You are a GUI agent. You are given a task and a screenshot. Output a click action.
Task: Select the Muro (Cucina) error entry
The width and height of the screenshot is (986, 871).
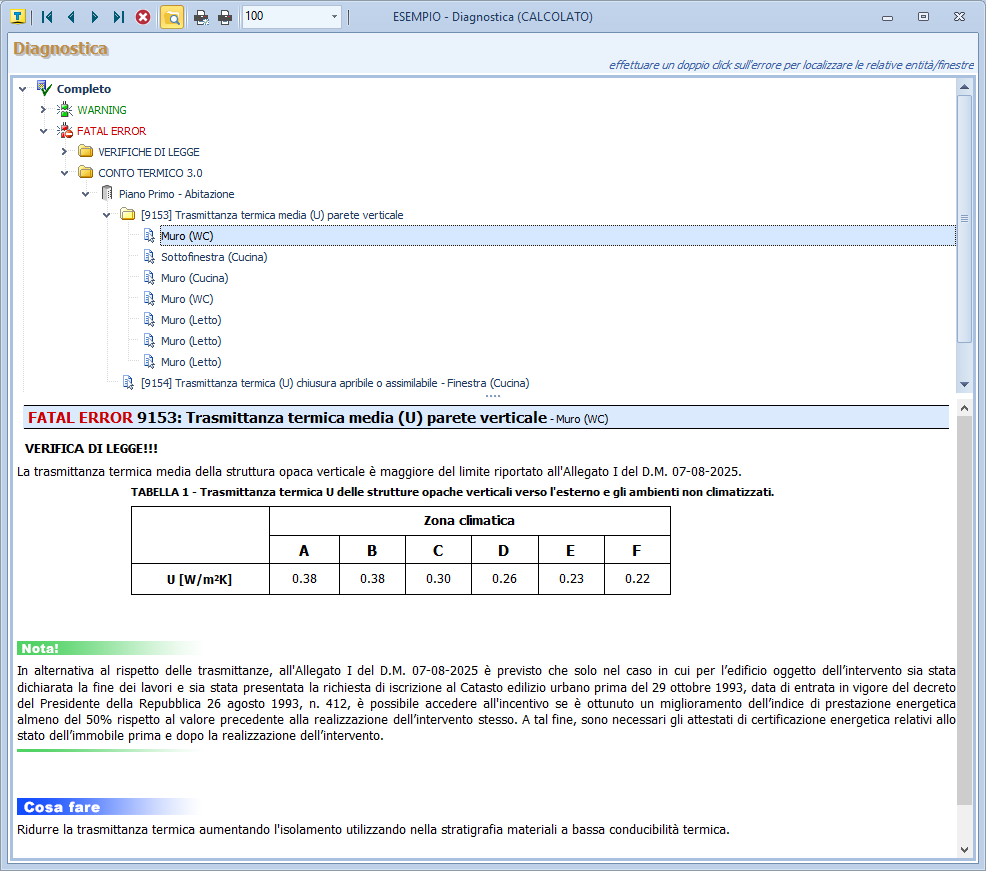[194, 278]
